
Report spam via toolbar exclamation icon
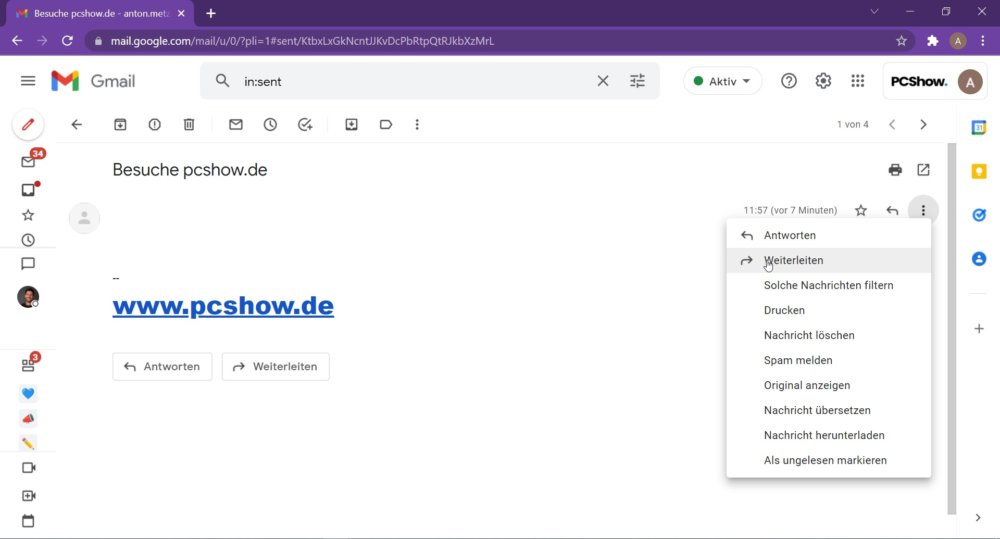154,124
